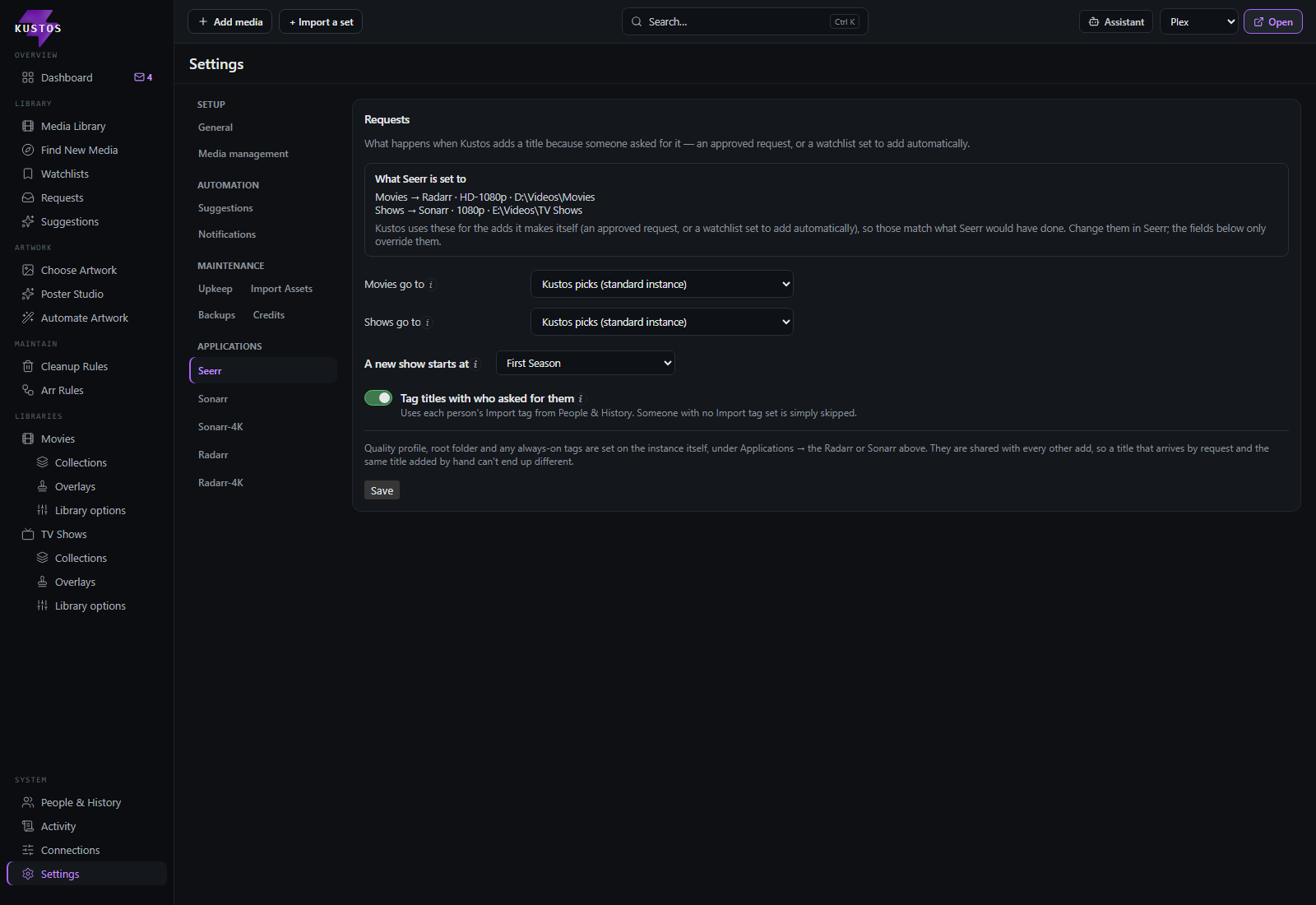Select Sonarr application settings

263,399
